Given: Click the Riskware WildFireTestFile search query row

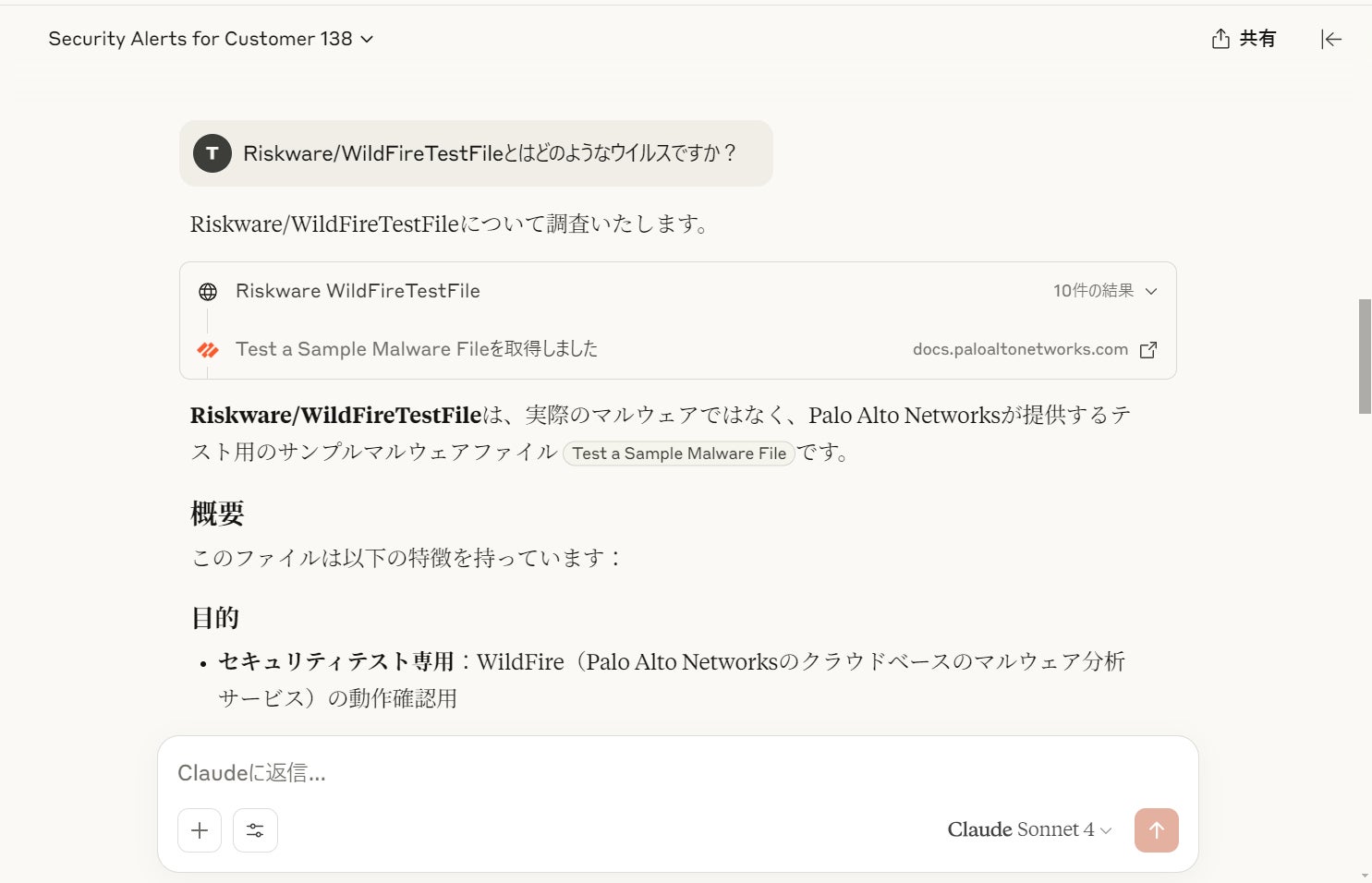Looking at the screenshot, I should pos(358,291).
